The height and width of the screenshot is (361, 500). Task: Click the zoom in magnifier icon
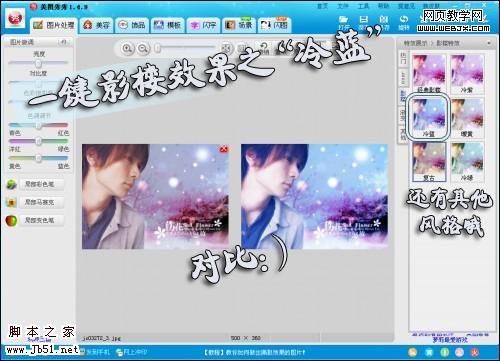pyautogui.click(x=127, y=48)
